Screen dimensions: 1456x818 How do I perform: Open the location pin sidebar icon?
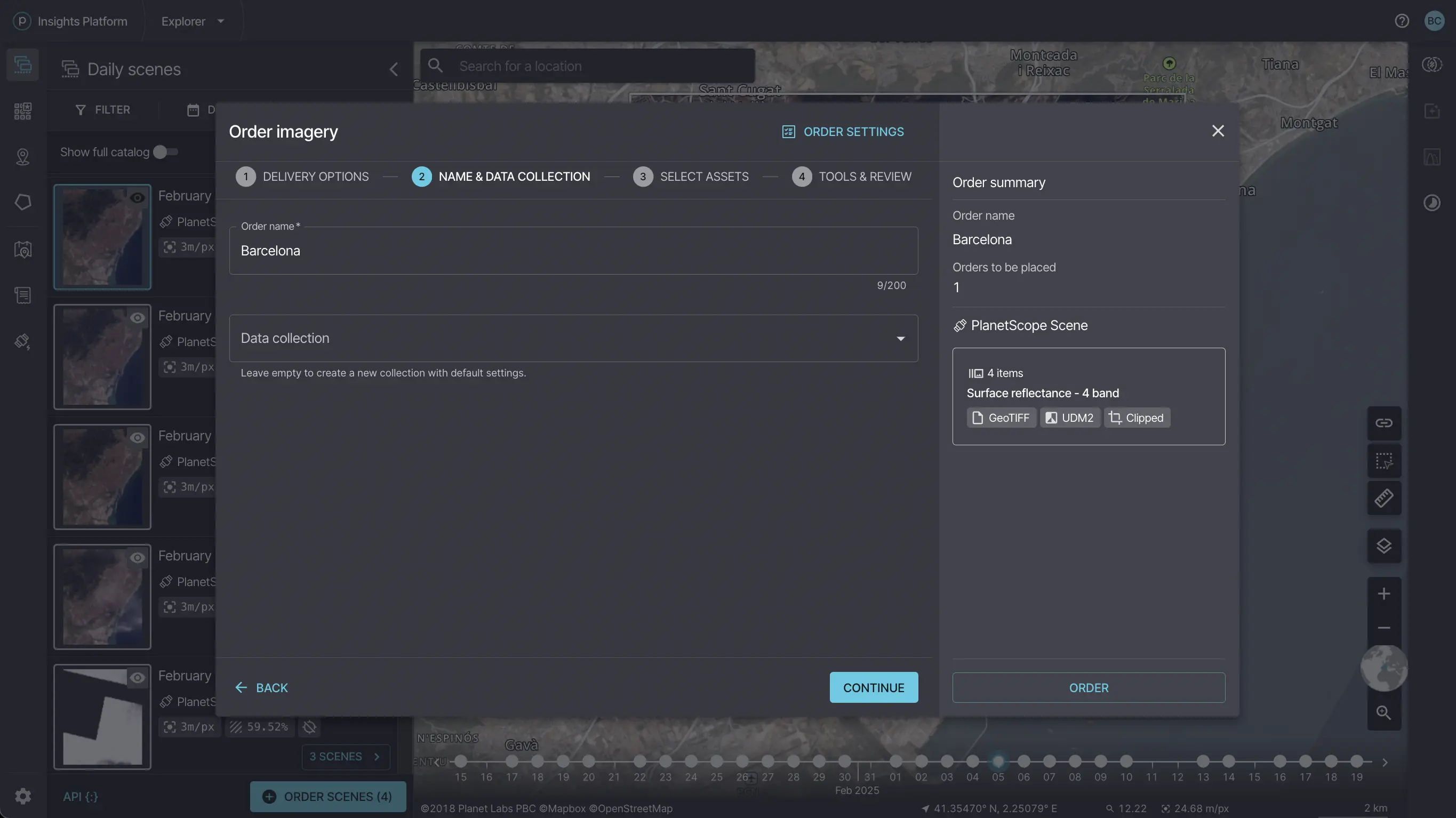[22, 157]
